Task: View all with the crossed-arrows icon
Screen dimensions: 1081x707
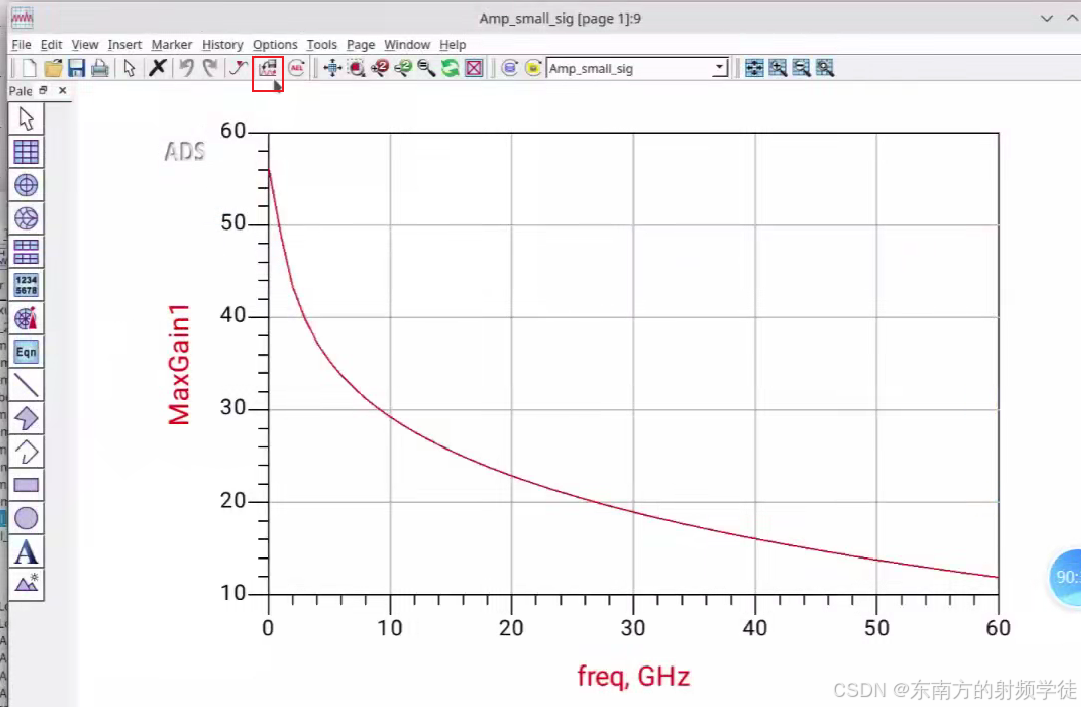Action: click(332, 68)
